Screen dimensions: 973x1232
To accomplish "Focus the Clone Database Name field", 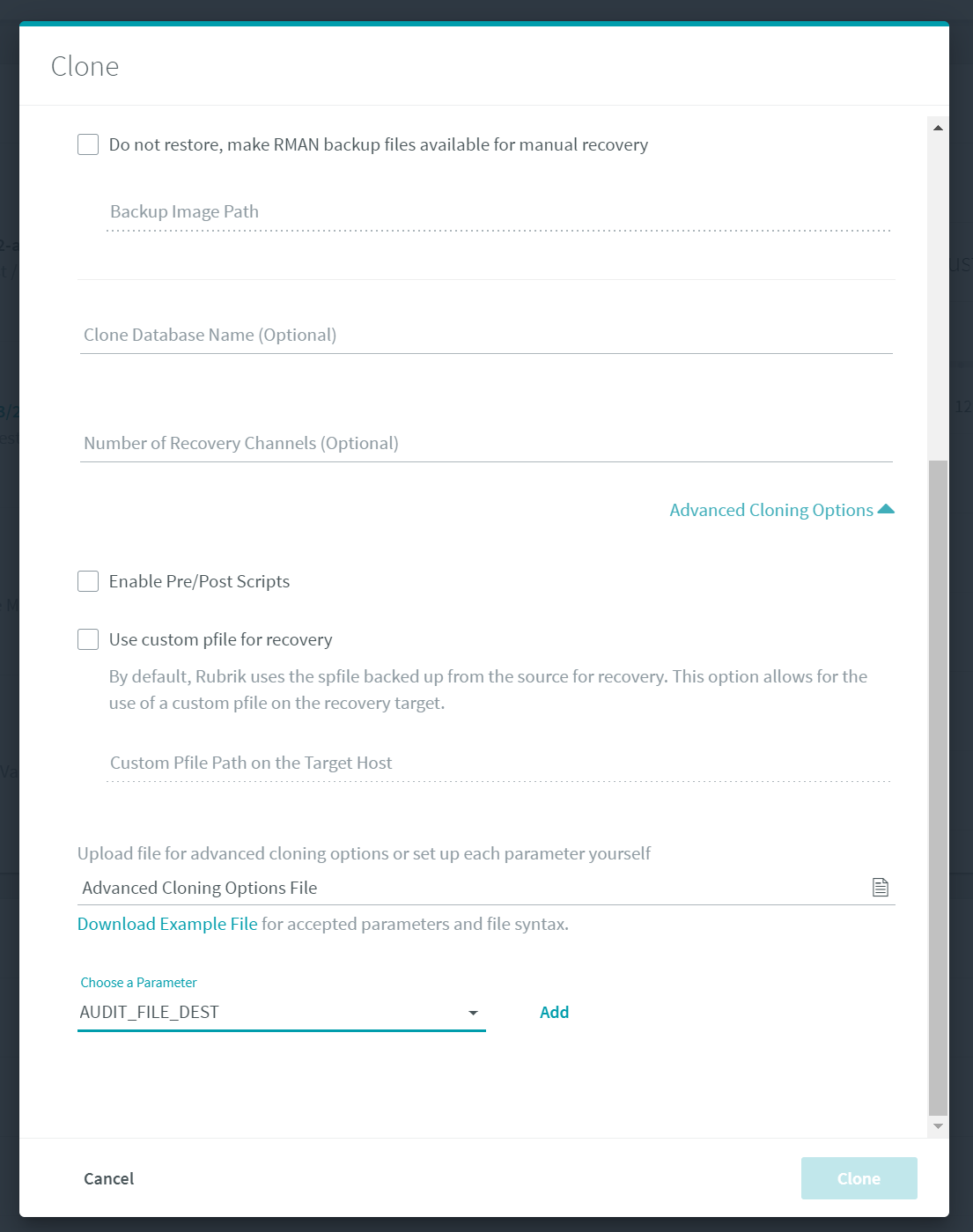I will pos(486,336).
